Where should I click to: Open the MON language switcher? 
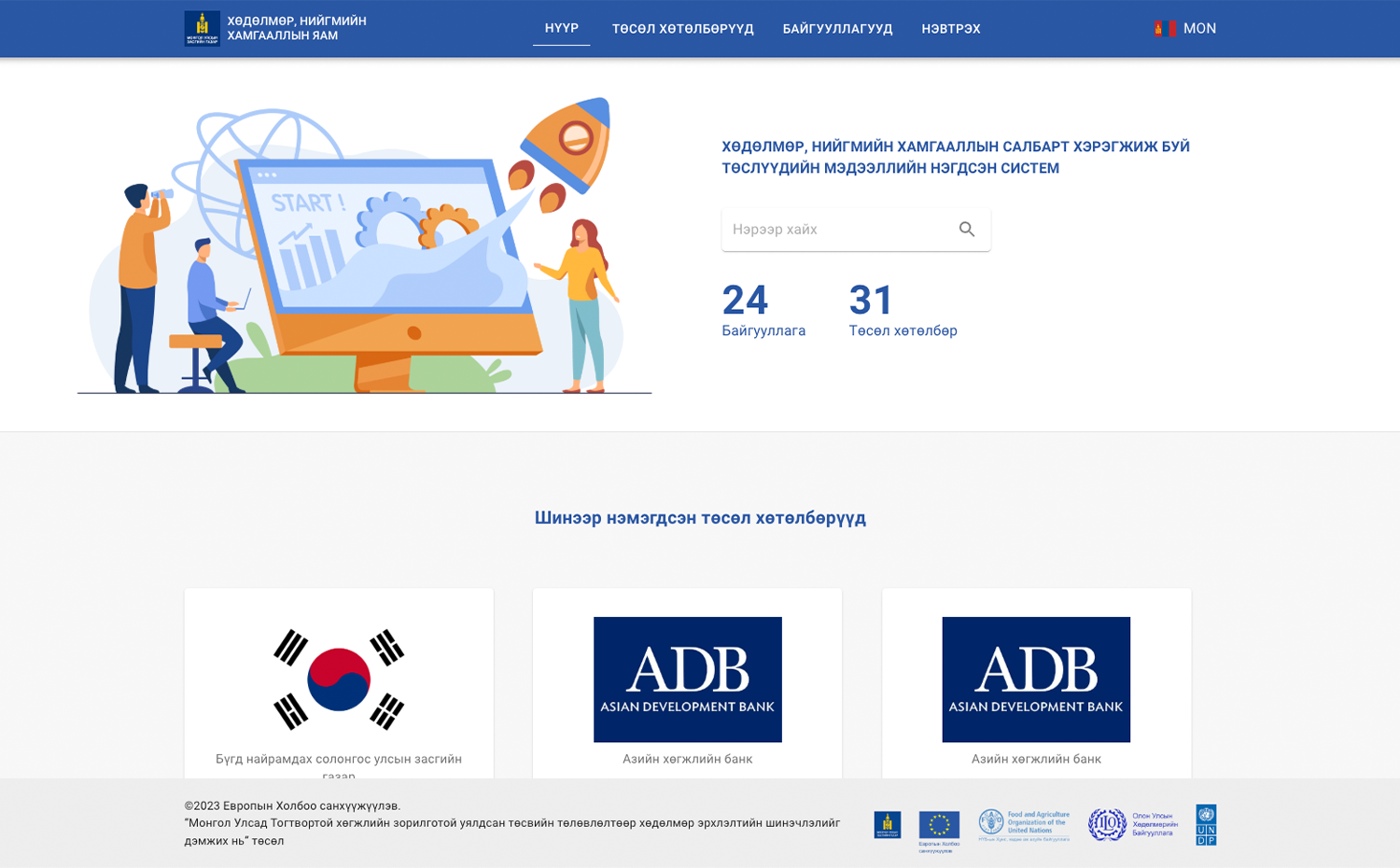pos(1199,28)
